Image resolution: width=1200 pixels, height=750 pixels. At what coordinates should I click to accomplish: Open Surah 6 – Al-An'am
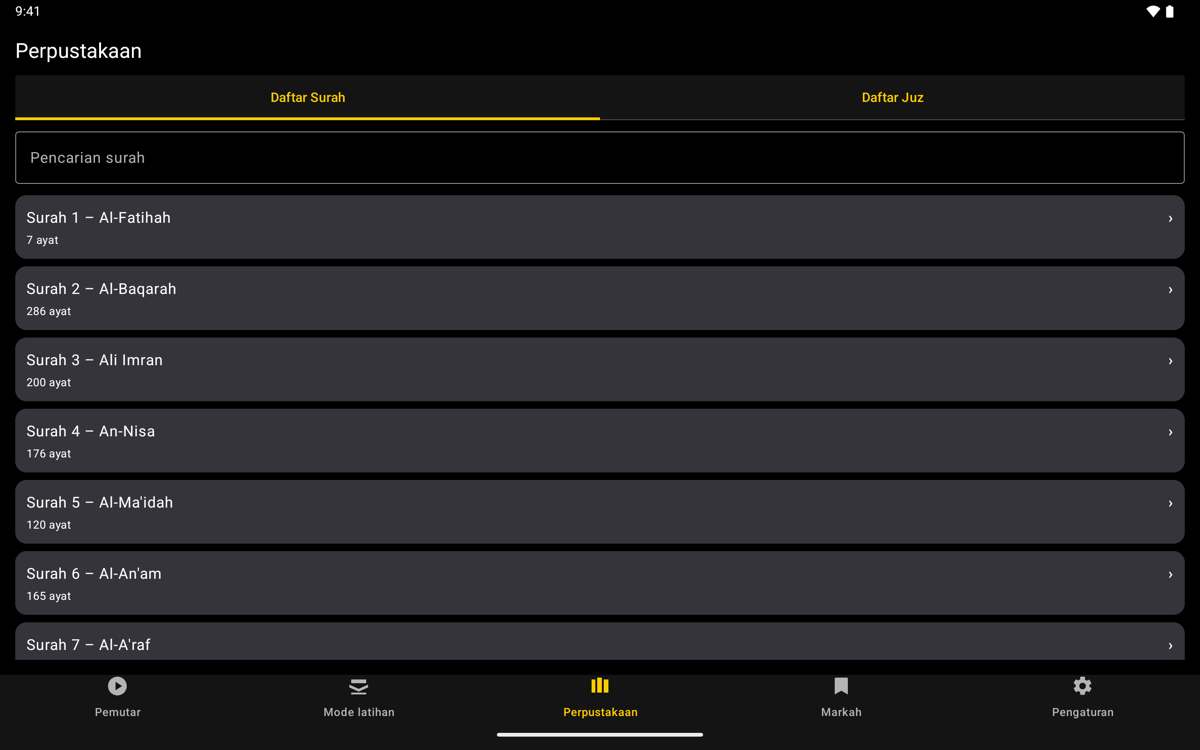600,583
